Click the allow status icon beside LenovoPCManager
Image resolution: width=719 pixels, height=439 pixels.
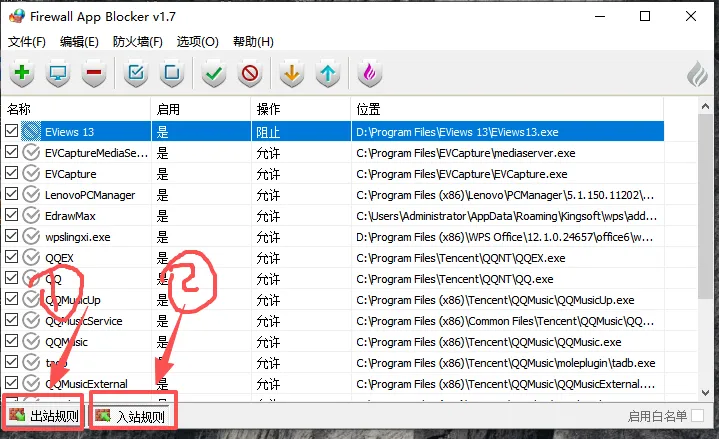[x=31, y=194]
